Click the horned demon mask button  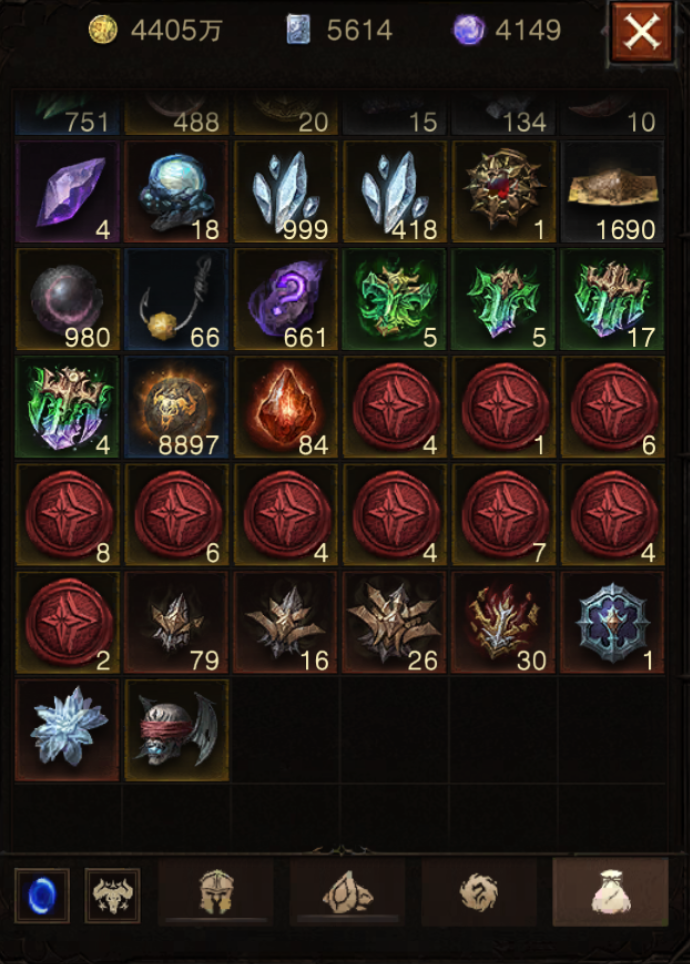click(112, 895)
